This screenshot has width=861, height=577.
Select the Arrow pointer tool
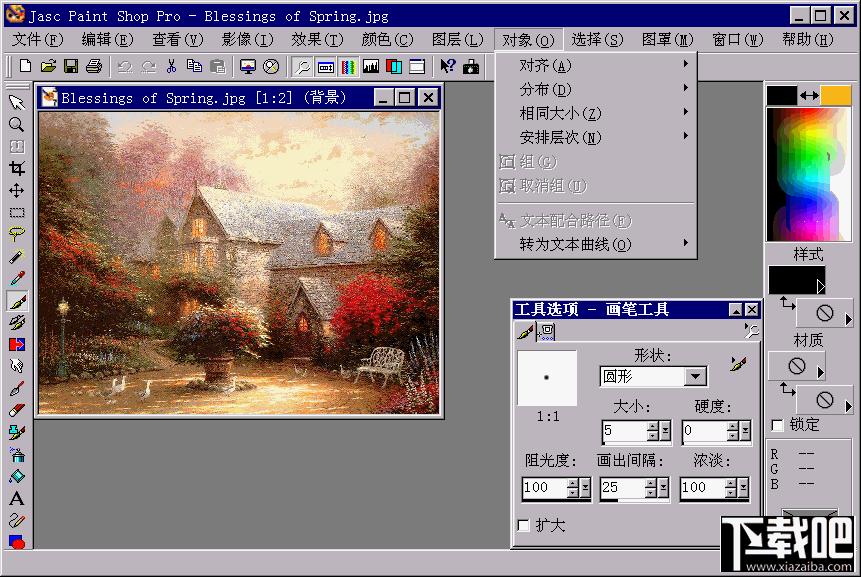click(x=16, y=102)
